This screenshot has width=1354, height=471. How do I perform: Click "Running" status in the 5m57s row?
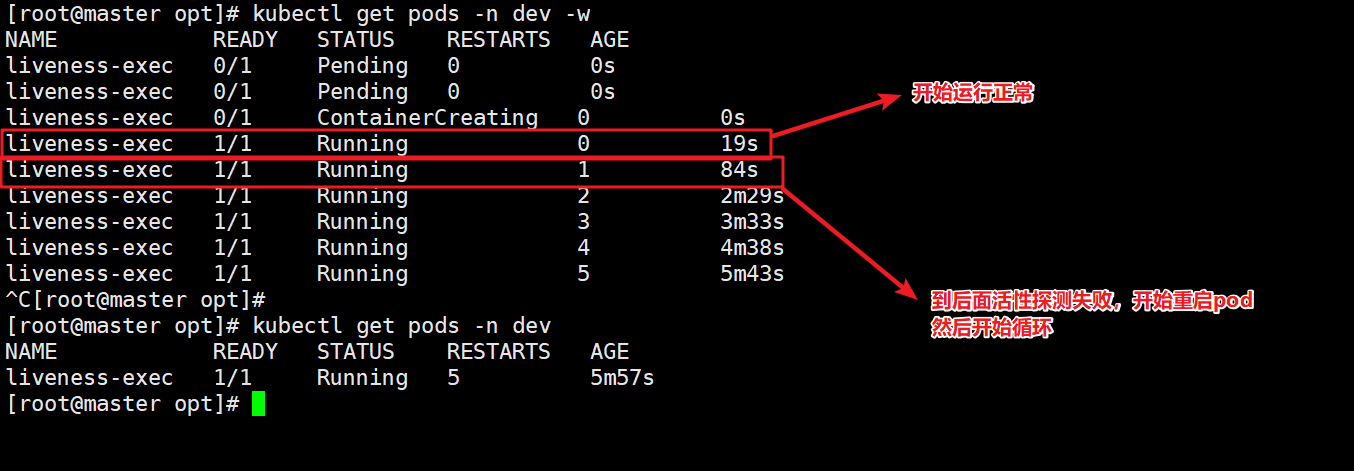pyautogui.click(x=363, y=378)
